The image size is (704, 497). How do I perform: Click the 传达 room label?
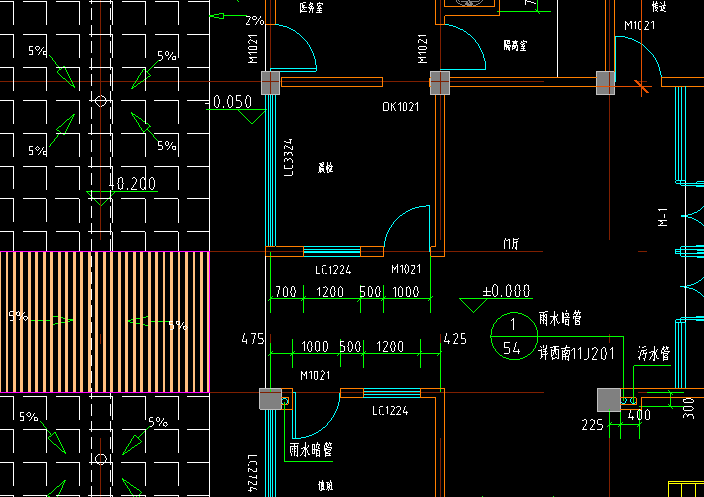(x=659, y=7)
